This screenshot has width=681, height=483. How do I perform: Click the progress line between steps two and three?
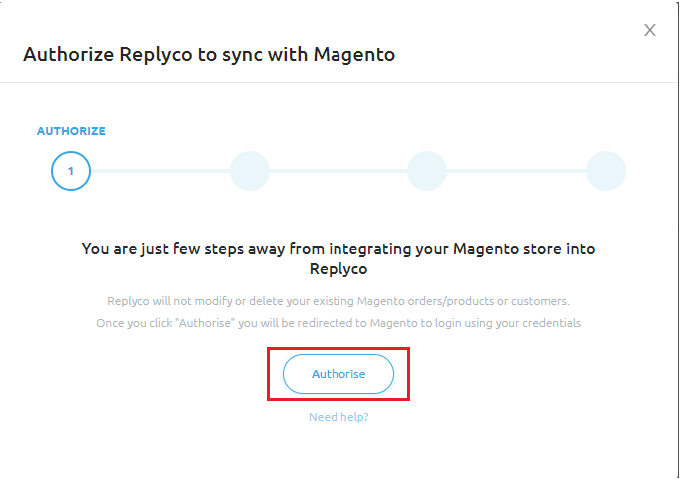[338, 171]
